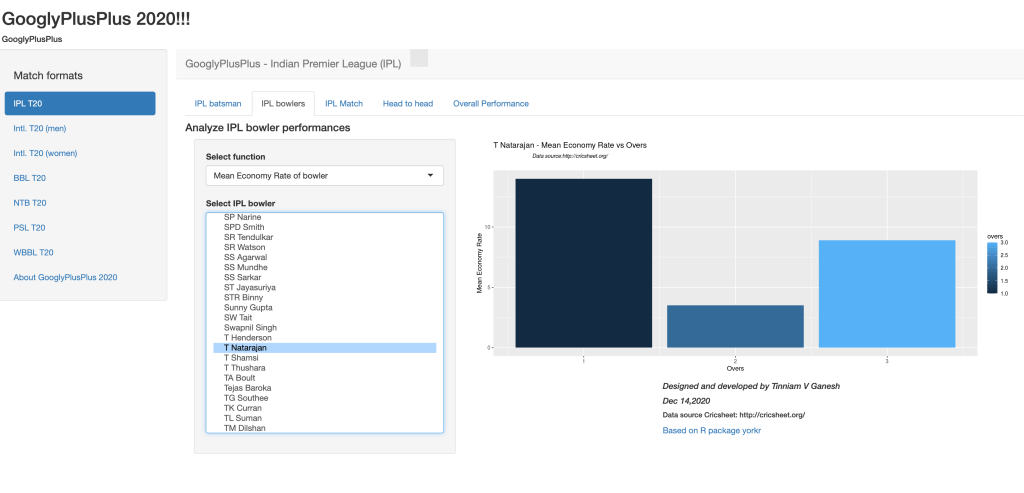
Task: Select Intl. T20 (women) format
Action: click(x=45, y=153)
